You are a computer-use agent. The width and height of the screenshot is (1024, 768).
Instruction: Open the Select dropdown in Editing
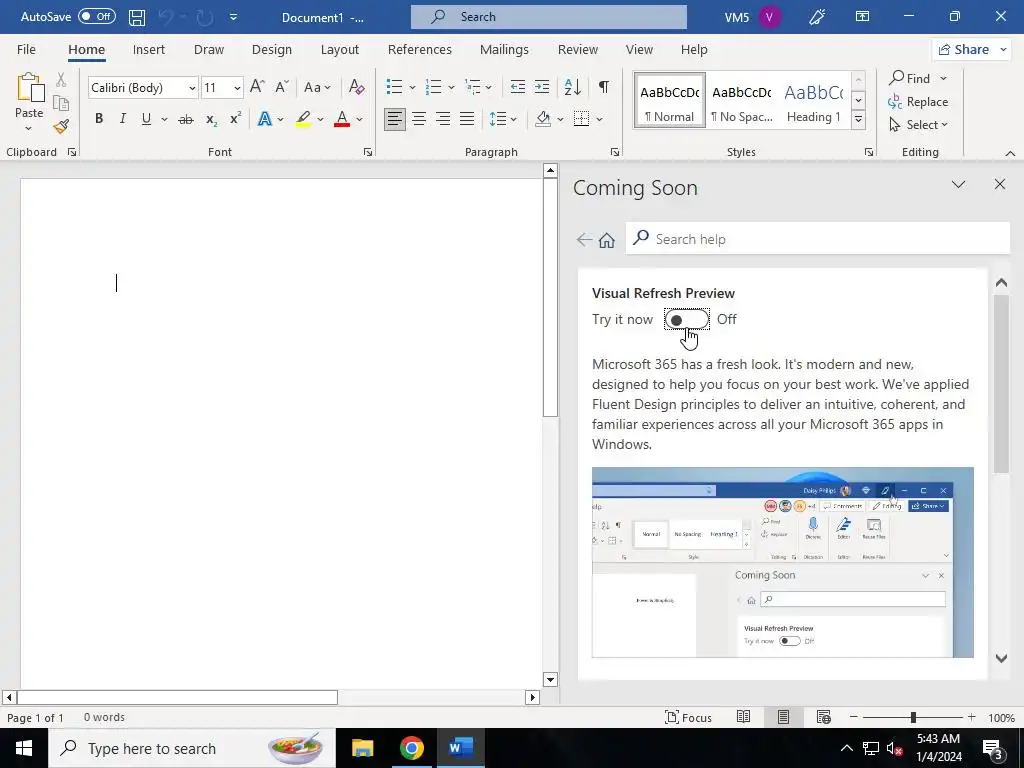coord(918,125)
